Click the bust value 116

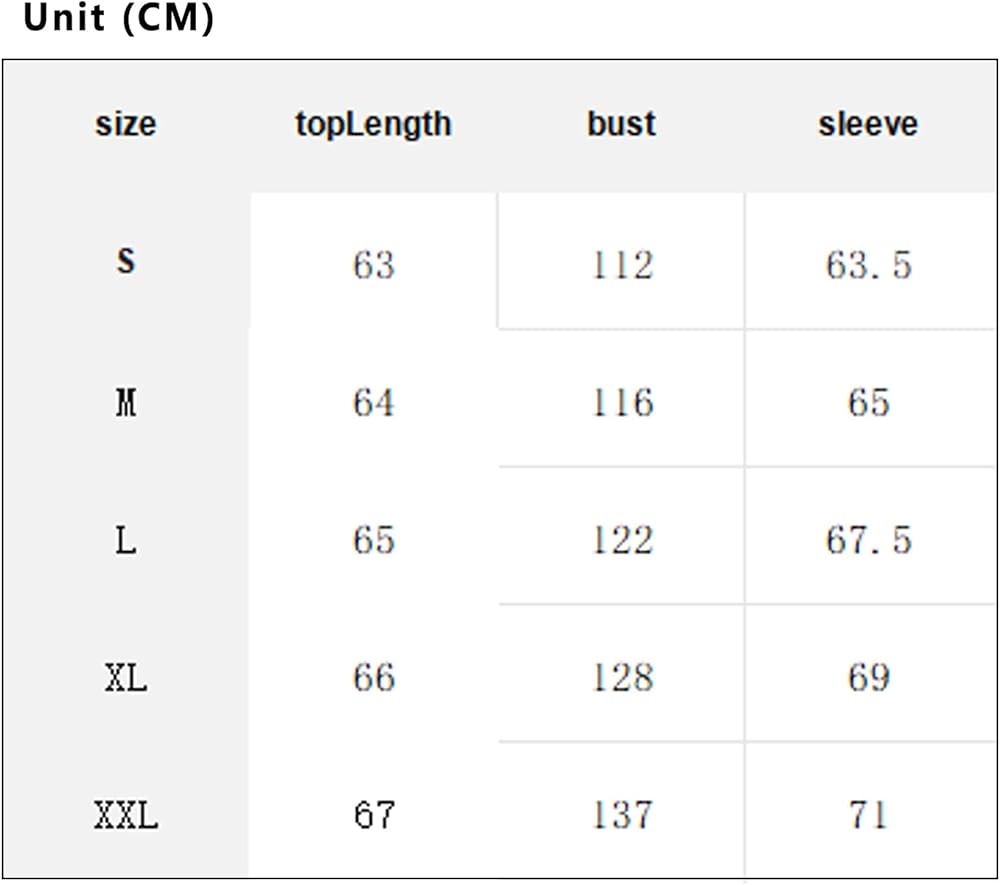coord(622,403)
